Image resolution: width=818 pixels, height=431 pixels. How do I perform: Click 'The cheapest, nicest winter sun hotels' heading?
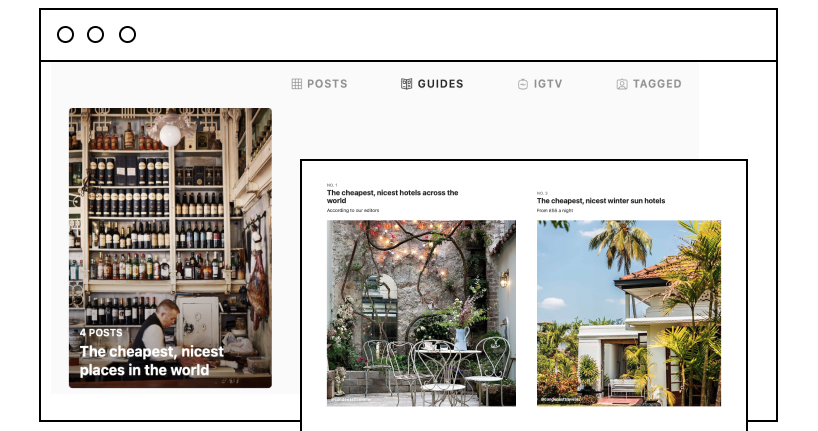click(601, 200)
